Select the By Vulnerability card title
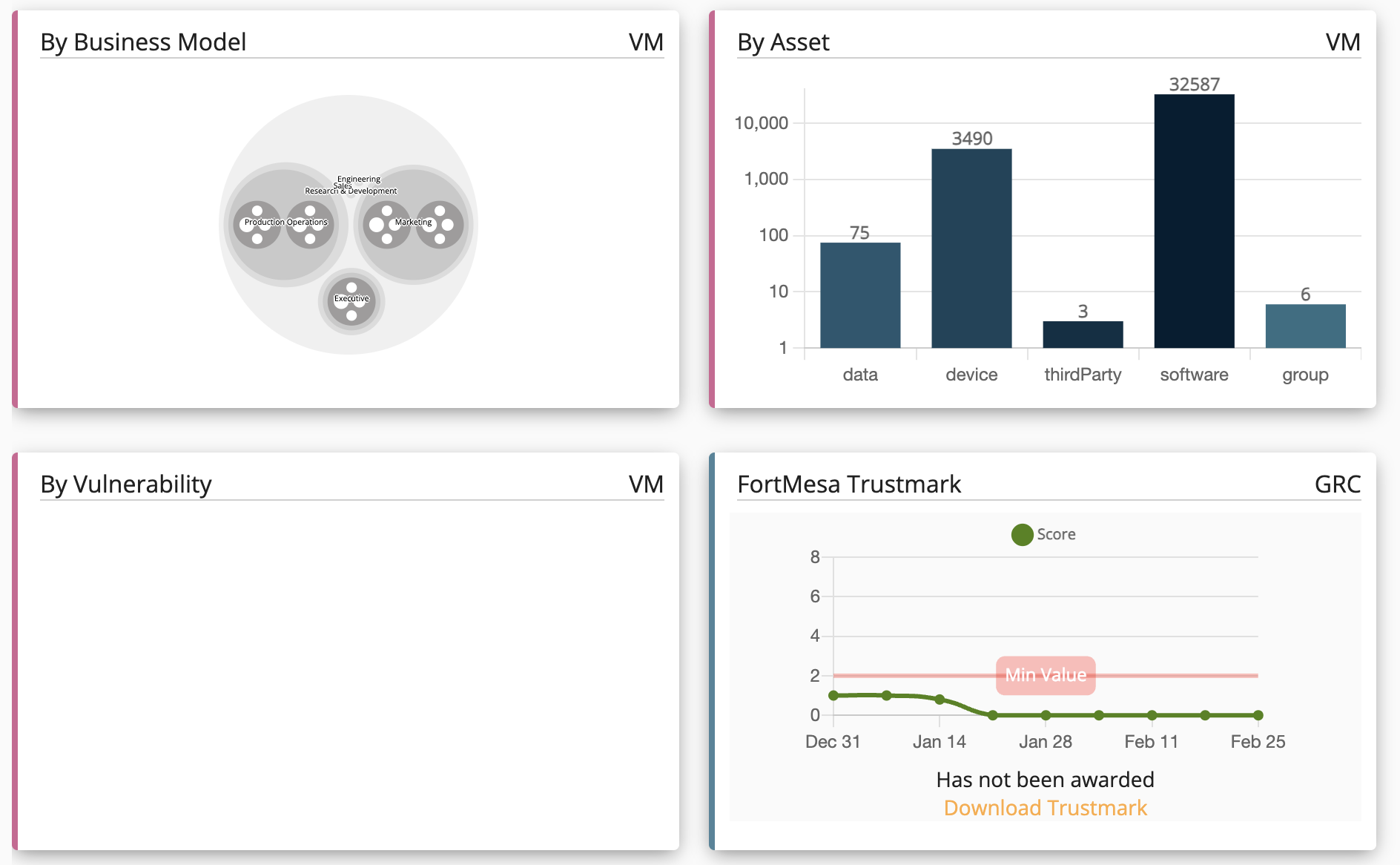The width and height of the screenshot is (1400, 865). [x=126, y=484]
